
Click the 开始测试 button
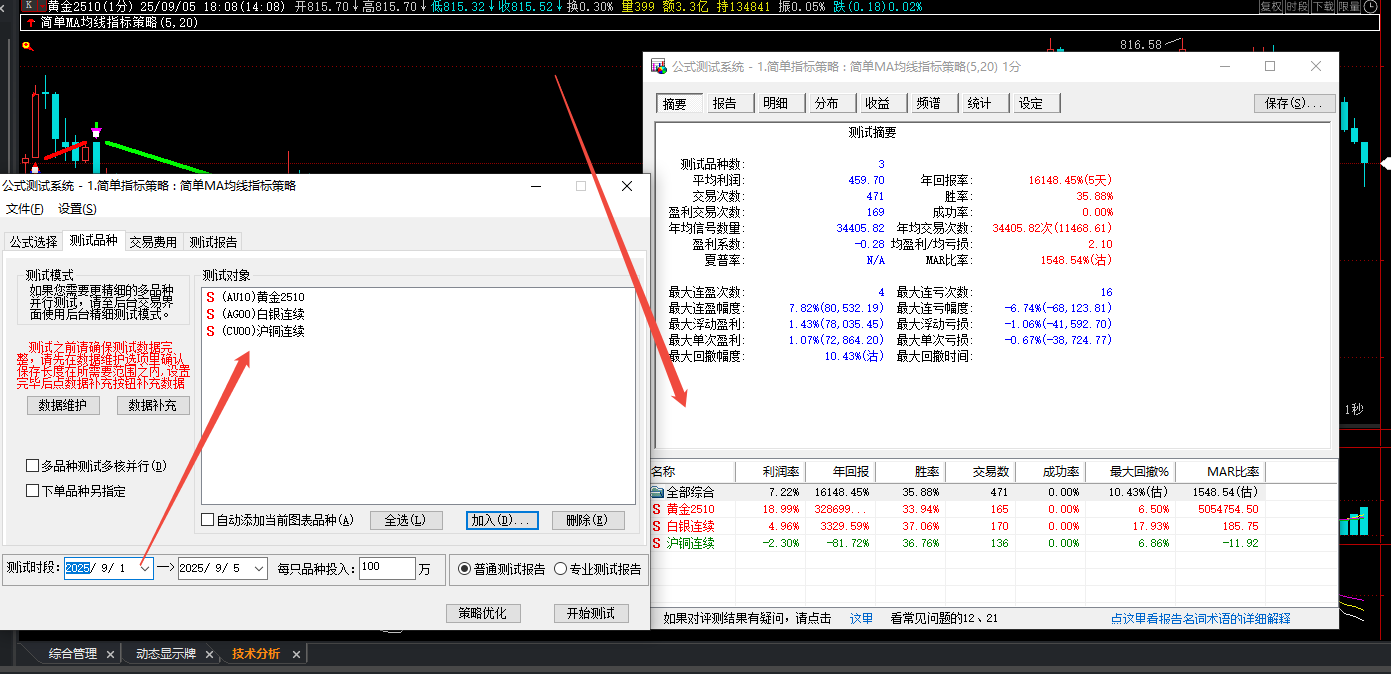[x=591, y=613]
